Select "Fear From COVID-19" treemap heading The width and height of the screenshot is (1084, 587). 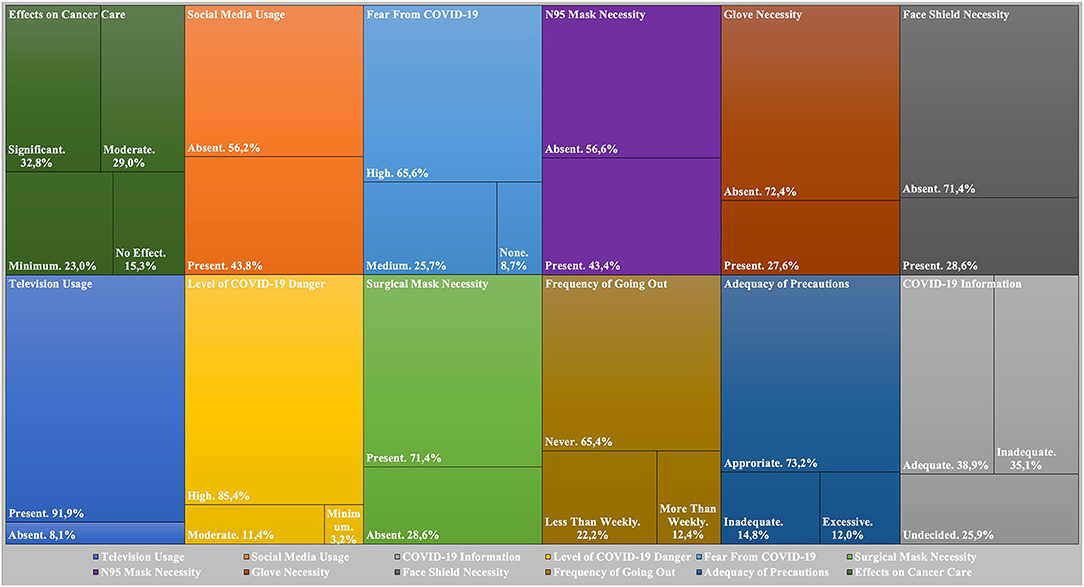pyautogui.click(x=422, y=15)
